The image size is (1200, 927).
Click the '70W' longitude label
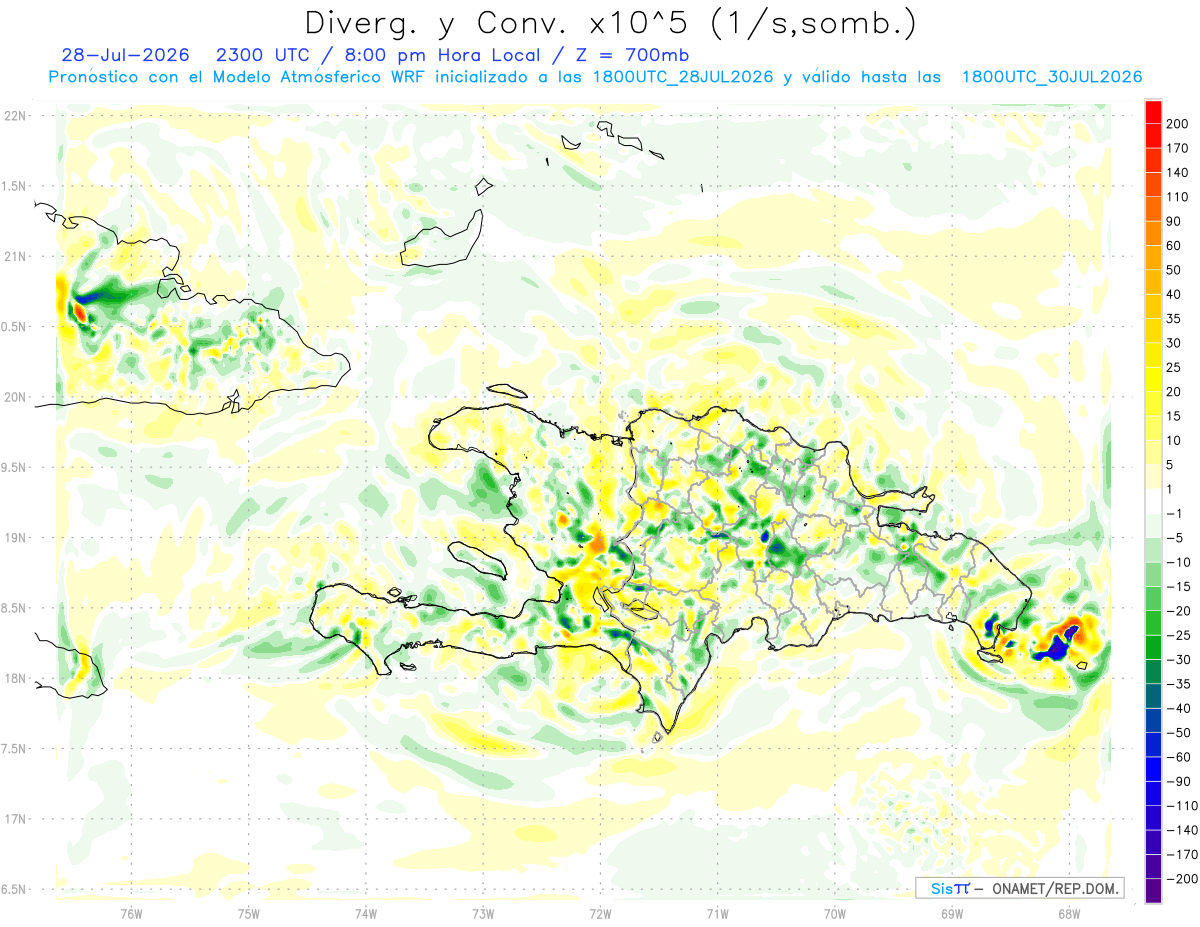point(835,913)
